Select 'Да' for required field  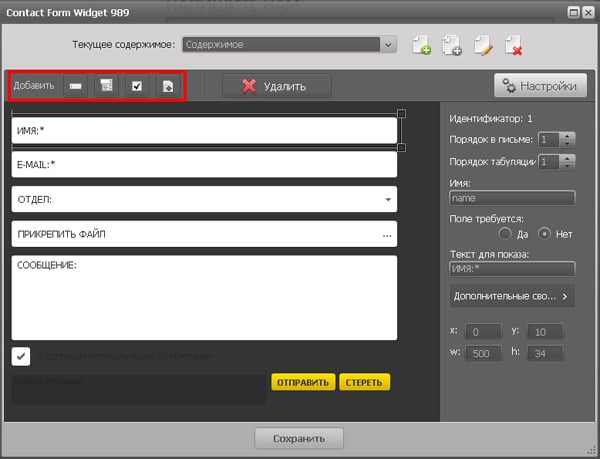click(x=508, y=234)
